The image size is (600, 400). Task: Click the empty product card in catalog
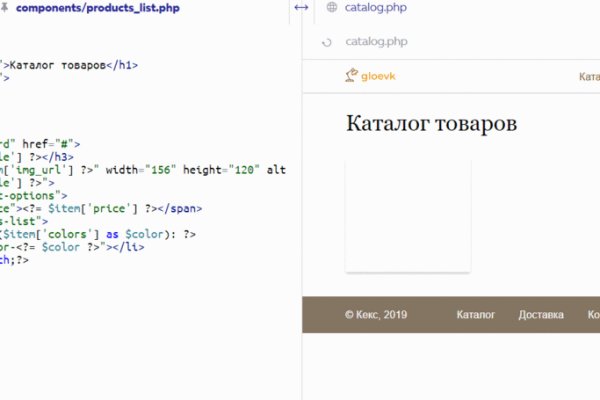pyautogui.click(x=407, y=215)
